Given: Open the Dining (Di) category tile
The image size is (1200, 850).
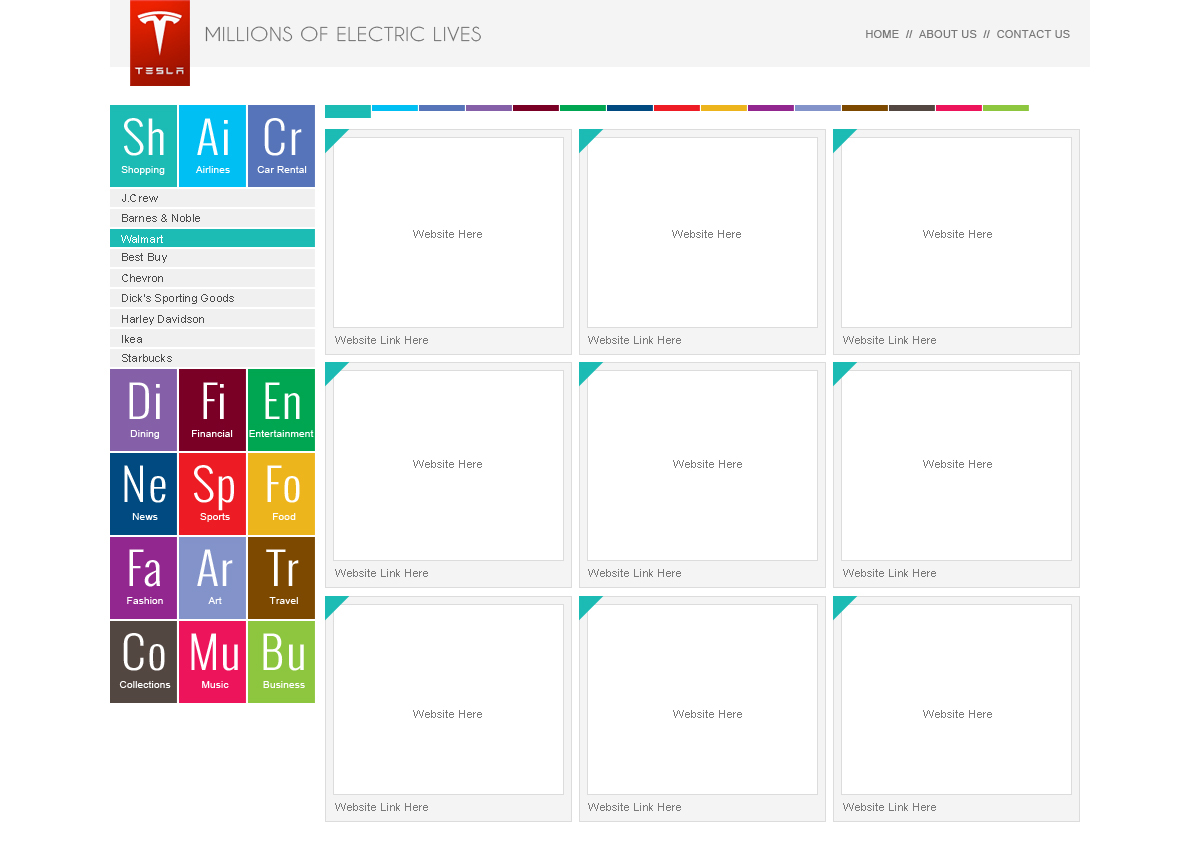Looking at the screenshot, I should [x=143, y=410].
